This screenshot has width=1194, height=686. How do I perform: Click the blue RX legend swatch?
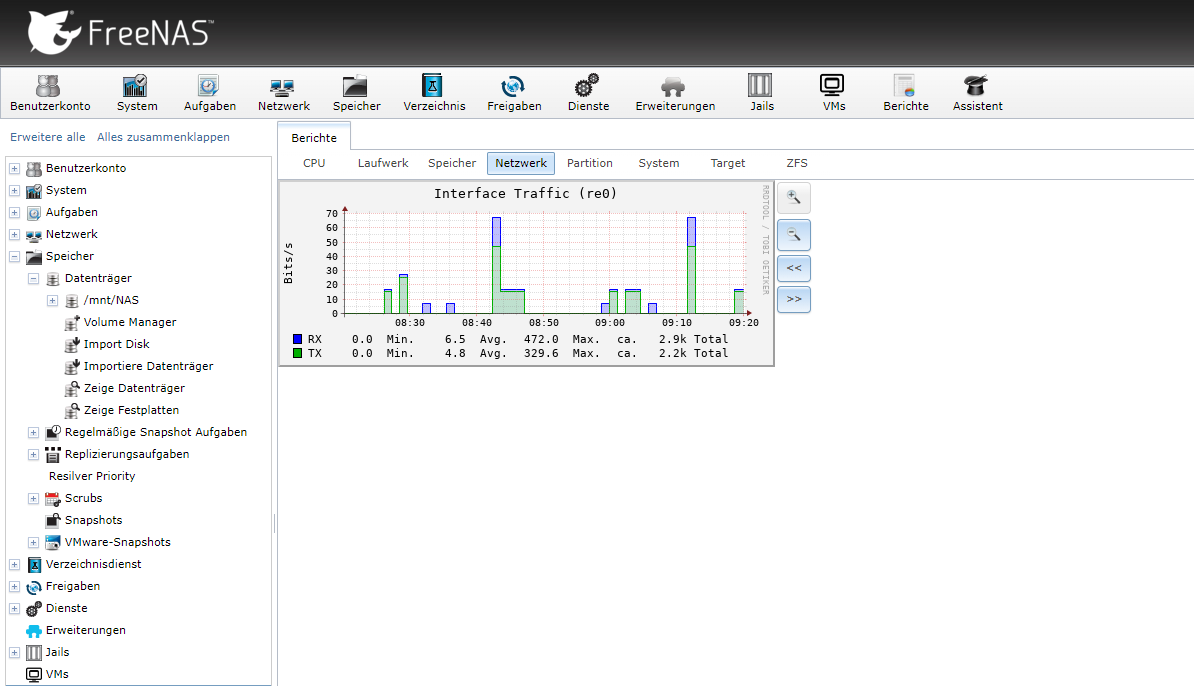(x=298, y=339)
